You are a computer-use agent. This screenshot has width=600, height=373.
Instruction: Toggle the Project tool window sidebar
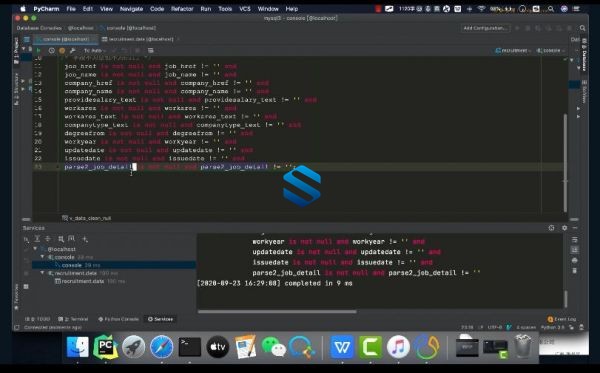(x=16, y=50)
